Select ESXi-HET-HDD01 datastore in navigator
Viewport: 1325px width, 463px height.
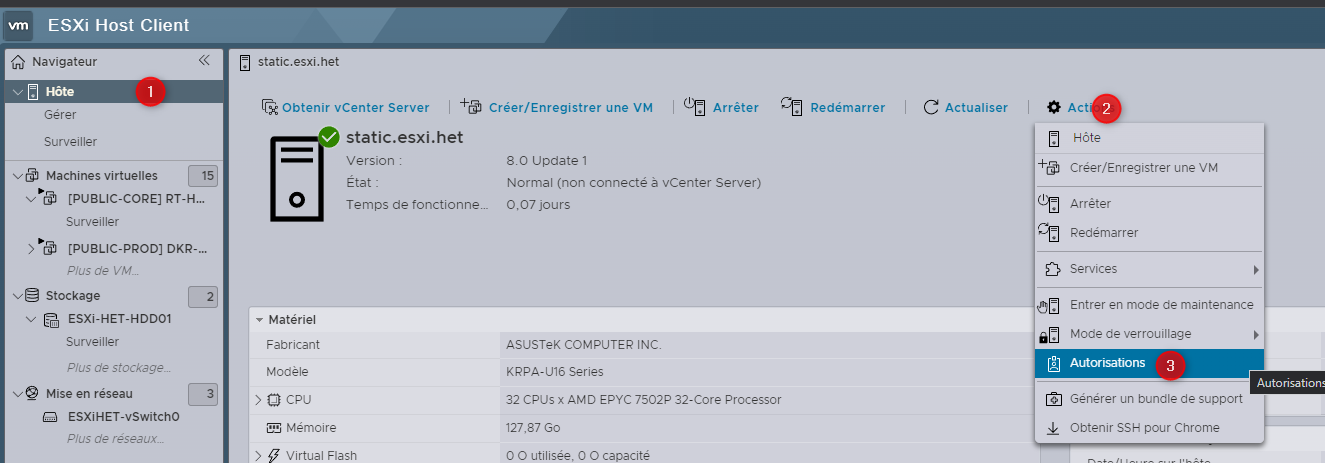[x=119, y=320]
